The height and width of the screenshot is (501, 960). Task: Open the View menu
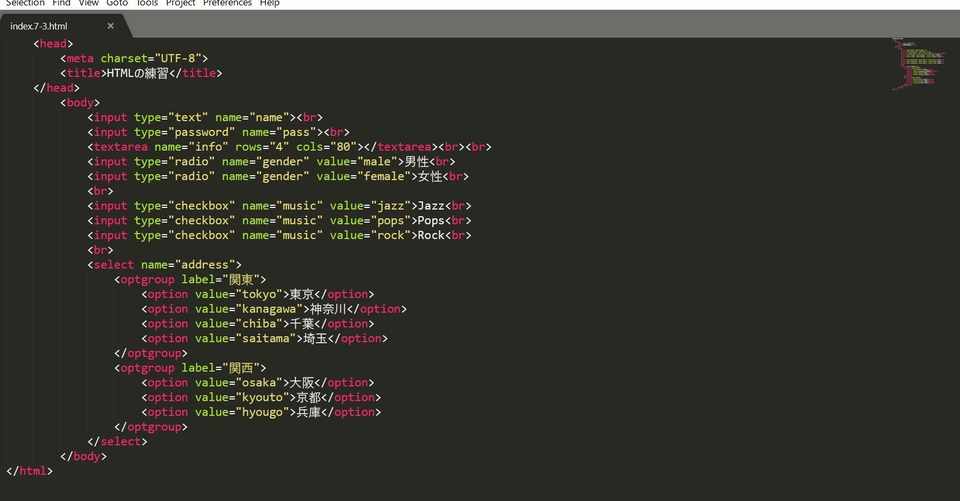pos(88,3)
